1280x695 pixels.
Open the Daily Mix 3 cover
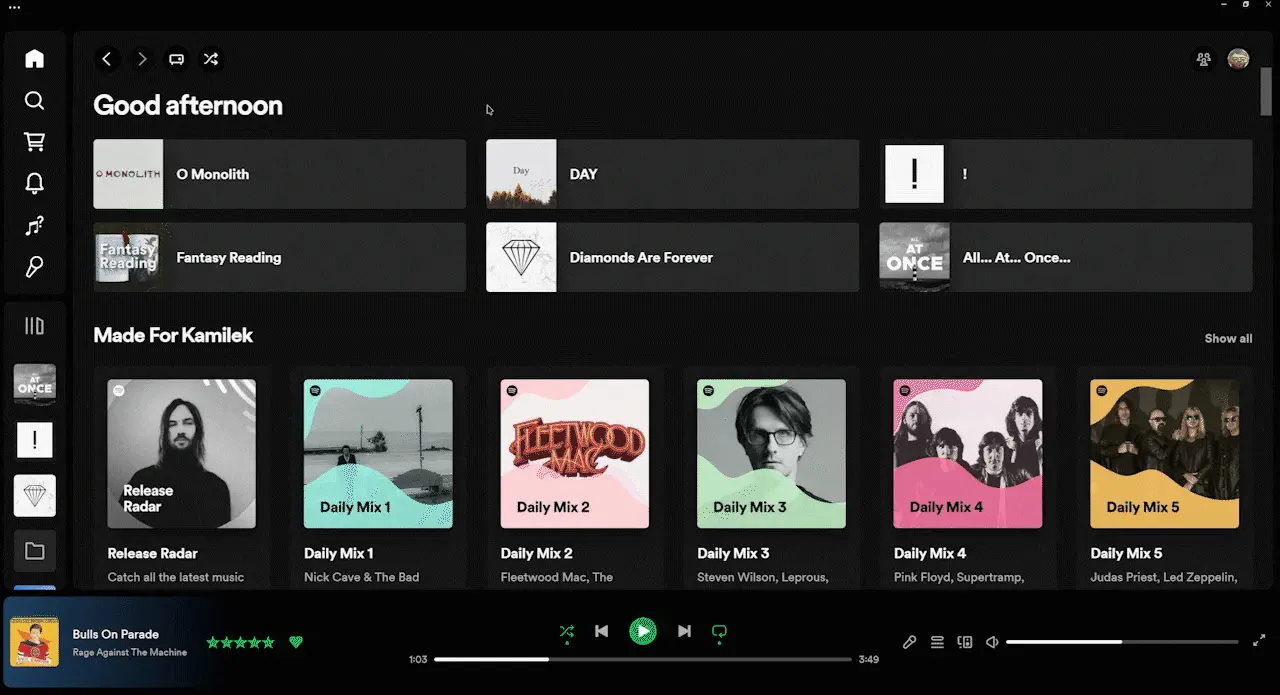point(771,453)
